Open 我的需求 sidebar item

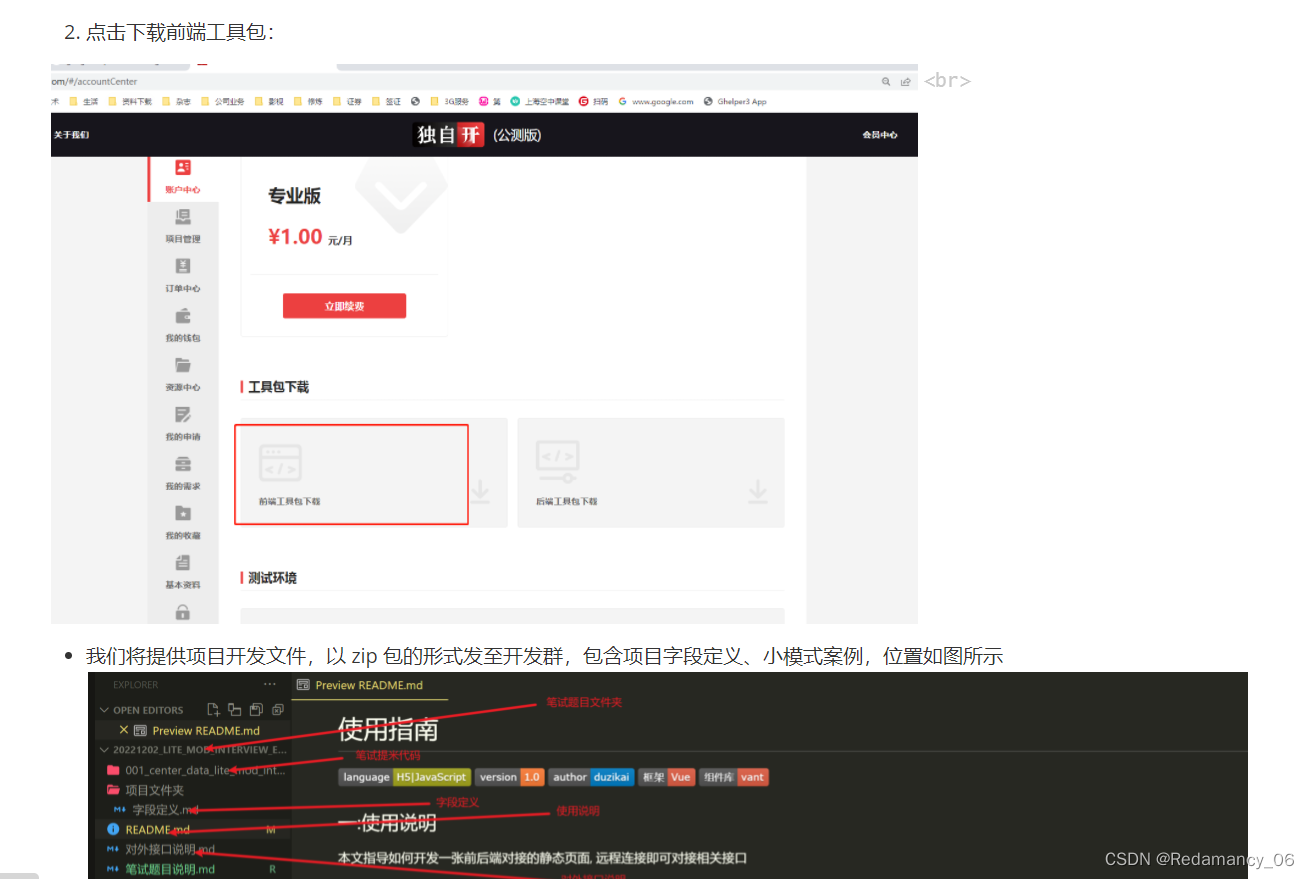[x=183, y=473]
